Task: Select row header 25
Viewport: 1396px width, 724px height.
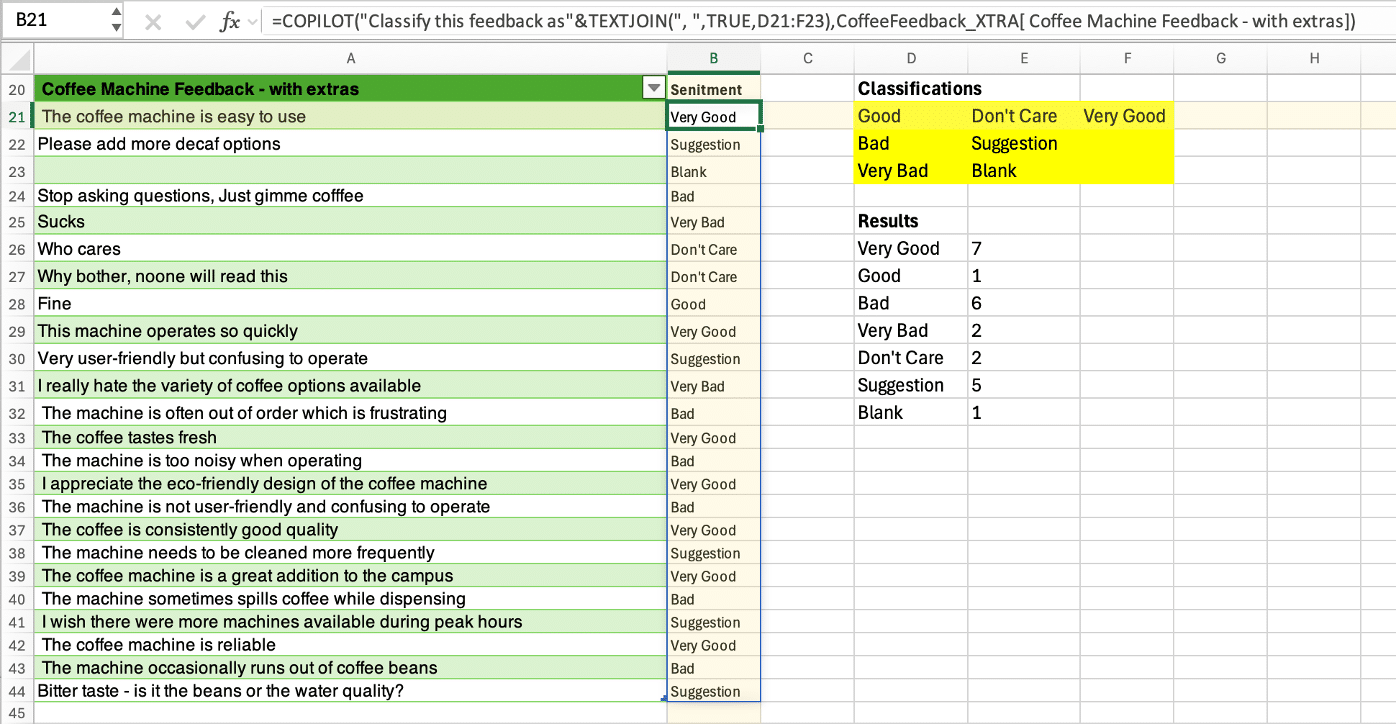Action: pos(16,221)
